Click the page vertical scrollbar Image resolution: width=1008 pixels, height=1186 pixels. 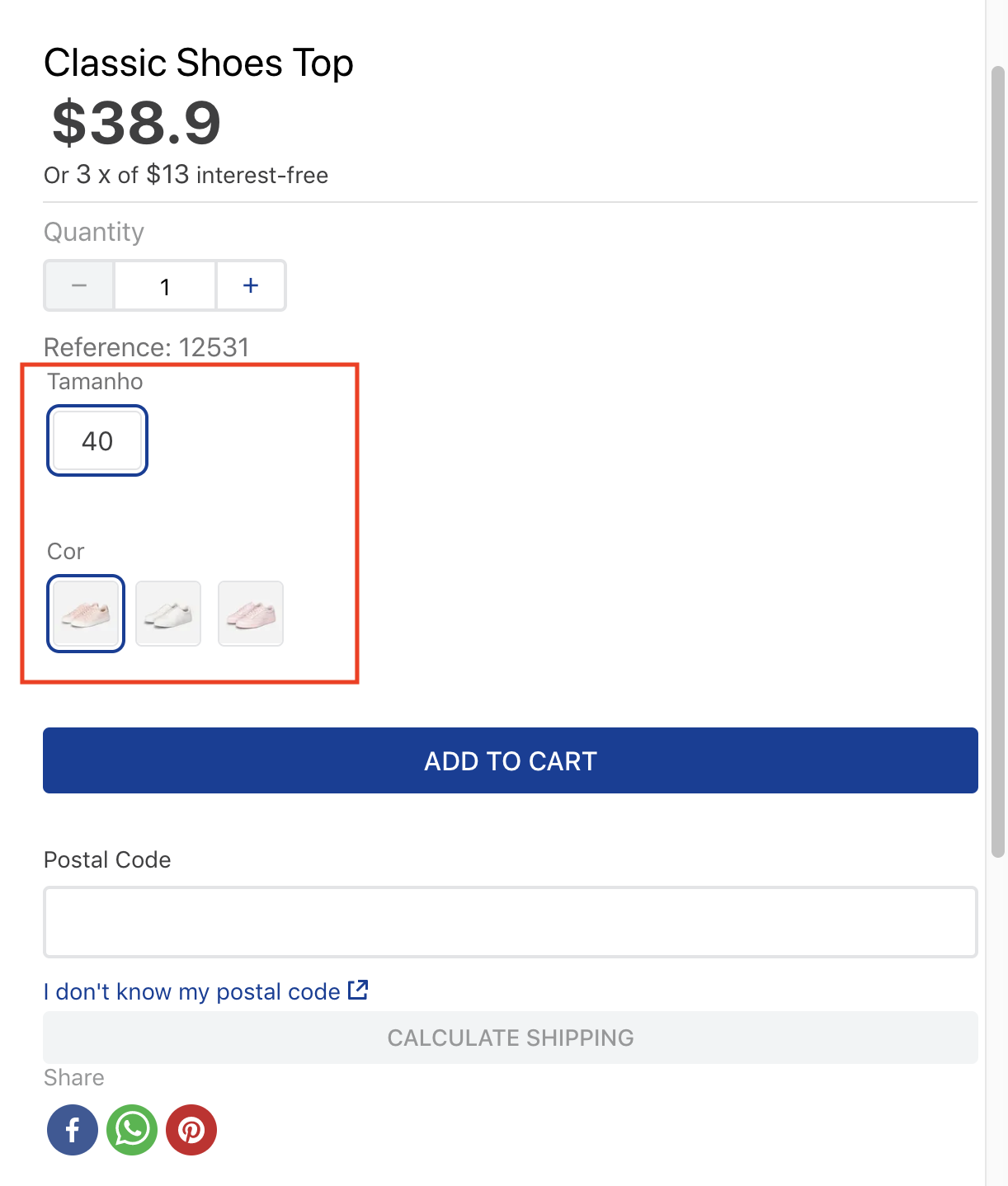[x=998, y=462]
